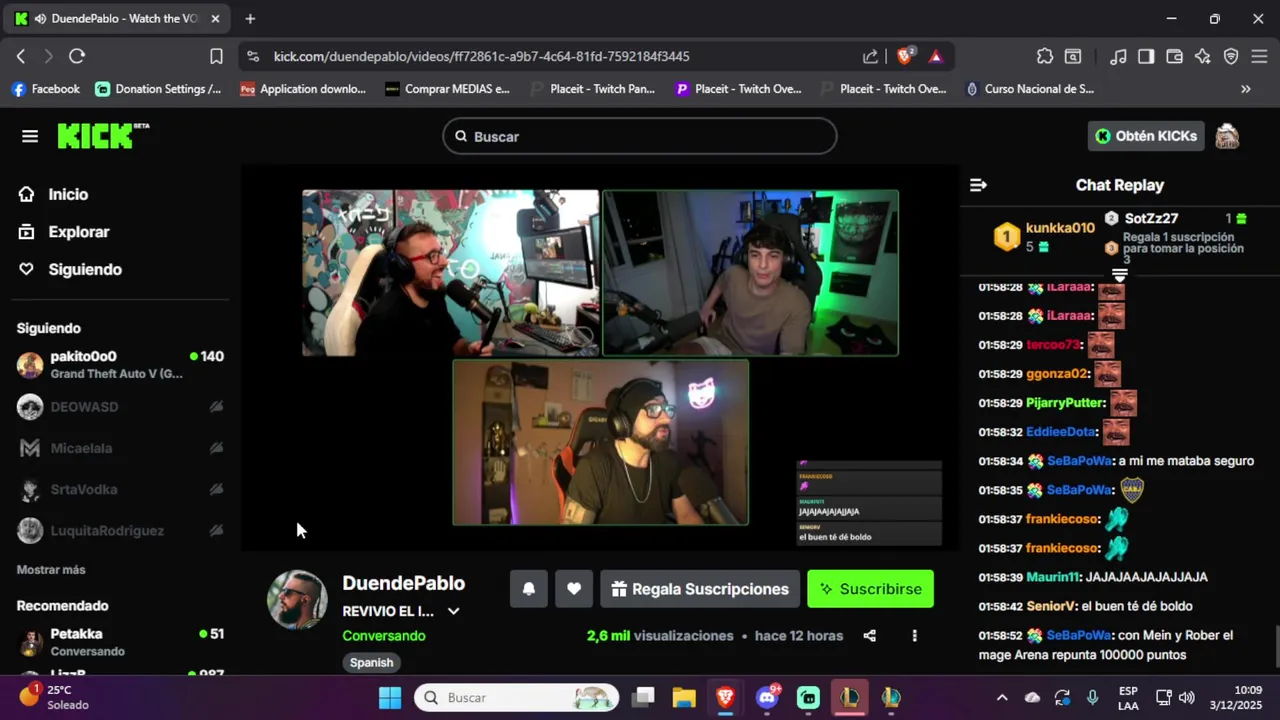This screenshot has height=720, width=1280.
Task: Click the chat replay scrollbar
Action: [x=1276, y=646]
